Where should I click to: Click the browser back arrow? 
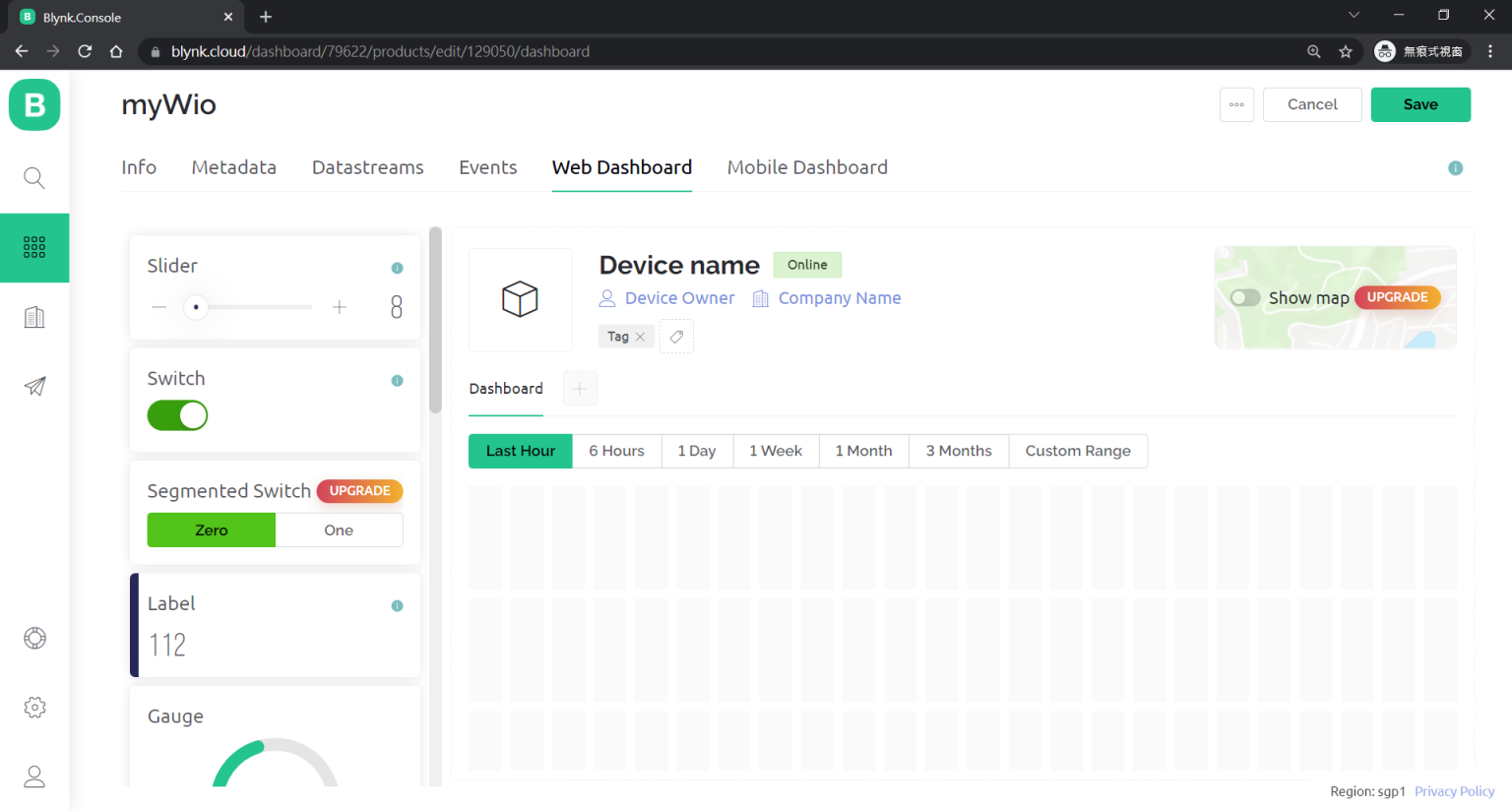22,51
